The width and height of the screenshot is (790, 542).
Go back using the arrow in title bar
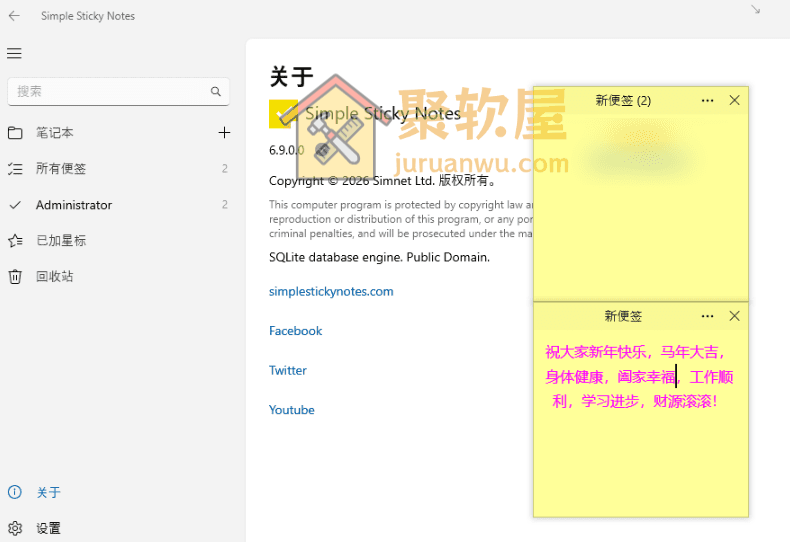(14, 16)
